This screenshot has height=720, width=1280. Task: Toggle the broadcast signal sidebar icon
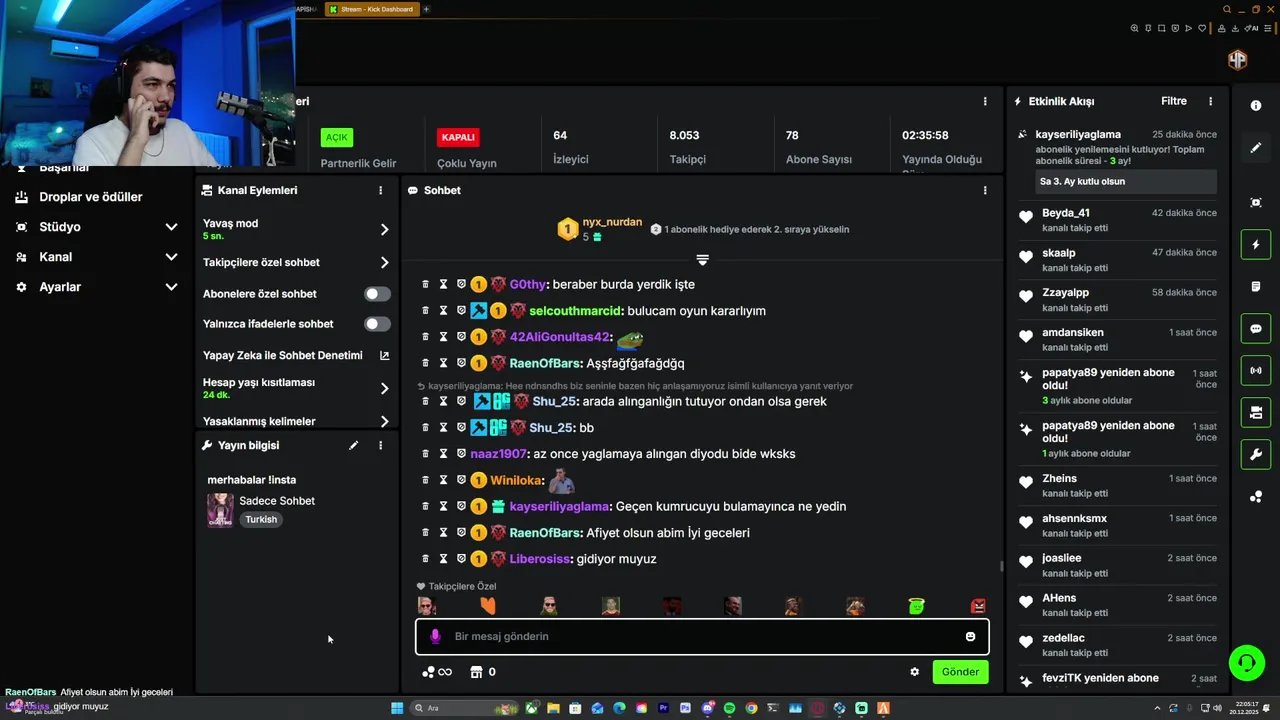pyautogui.click(x=1256, y=371)
